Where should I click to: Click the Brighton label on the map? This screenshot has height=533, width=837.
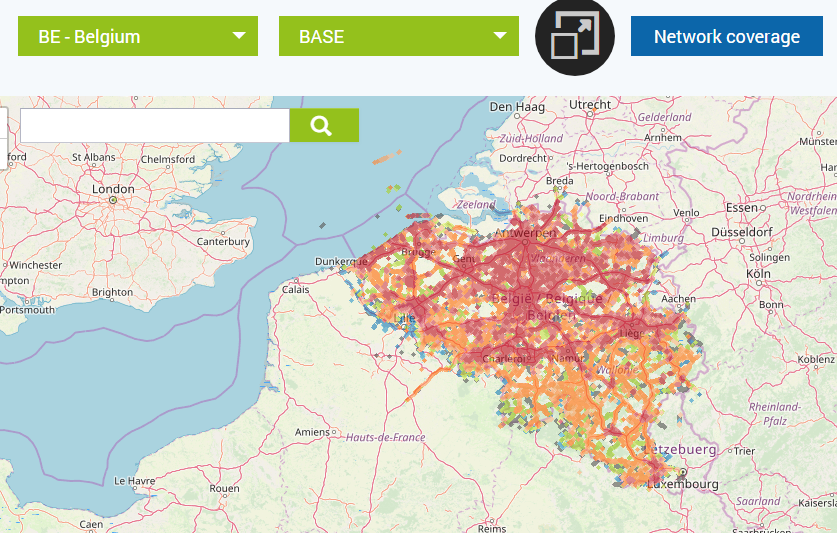tap(112, 292)
